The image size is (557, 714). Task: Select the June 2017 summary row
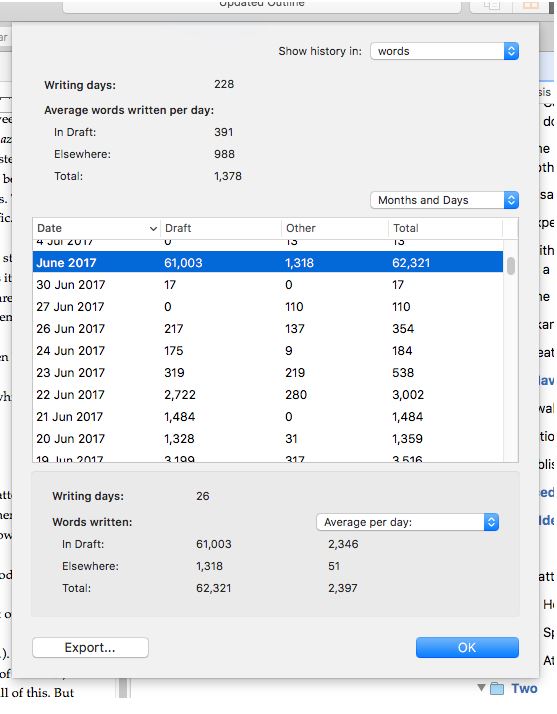[x=268, y=263]
